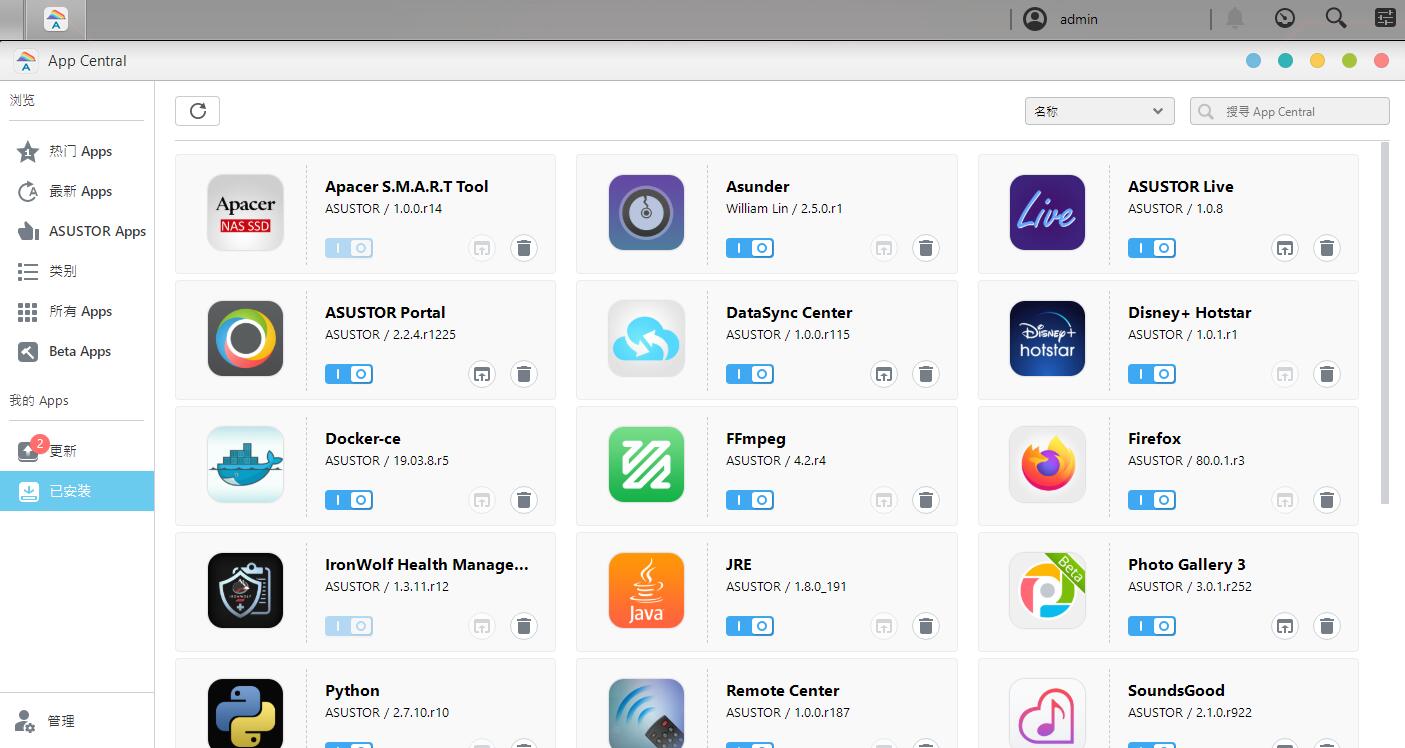
Task: Open notifications bell in top bar
Action: tap(1235, 19)
